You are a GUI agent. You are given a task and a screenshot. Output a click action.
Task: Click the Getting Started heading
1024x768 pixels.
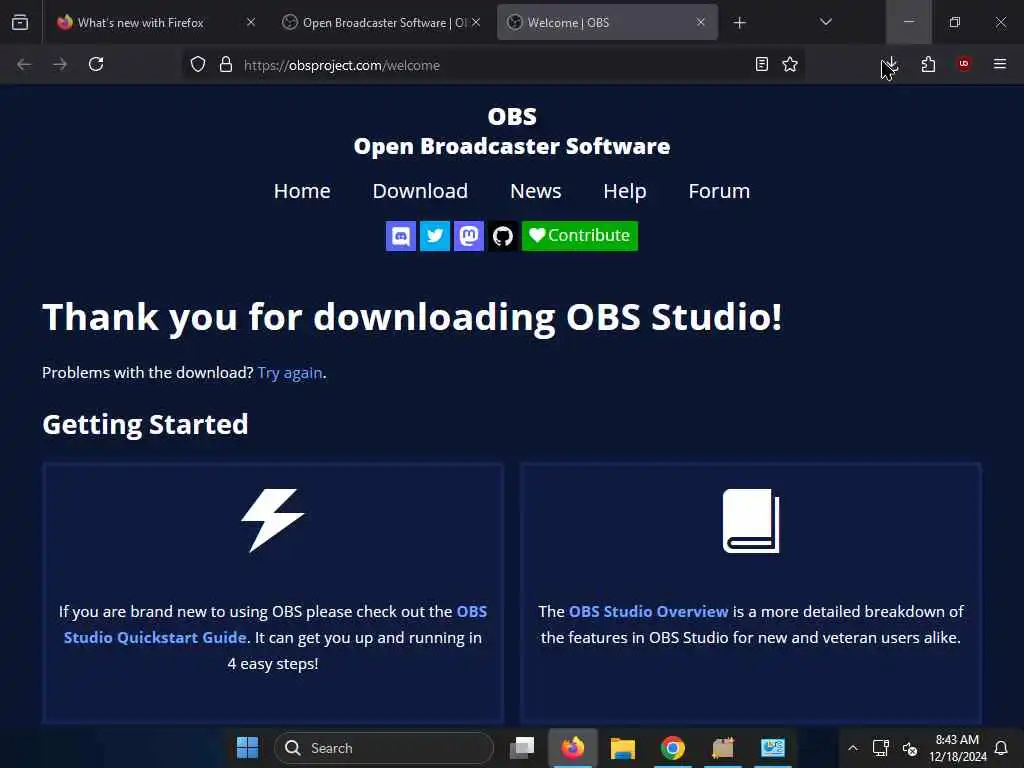tap(145, 424)
